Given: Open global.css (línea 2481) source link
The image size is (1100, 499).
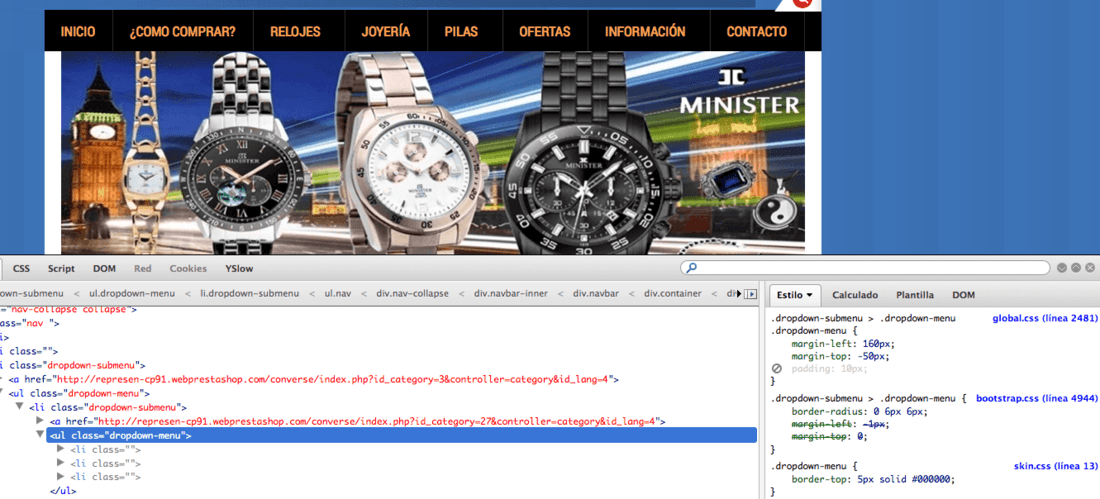Looking at the screenshot, I should pos(1045,318).
